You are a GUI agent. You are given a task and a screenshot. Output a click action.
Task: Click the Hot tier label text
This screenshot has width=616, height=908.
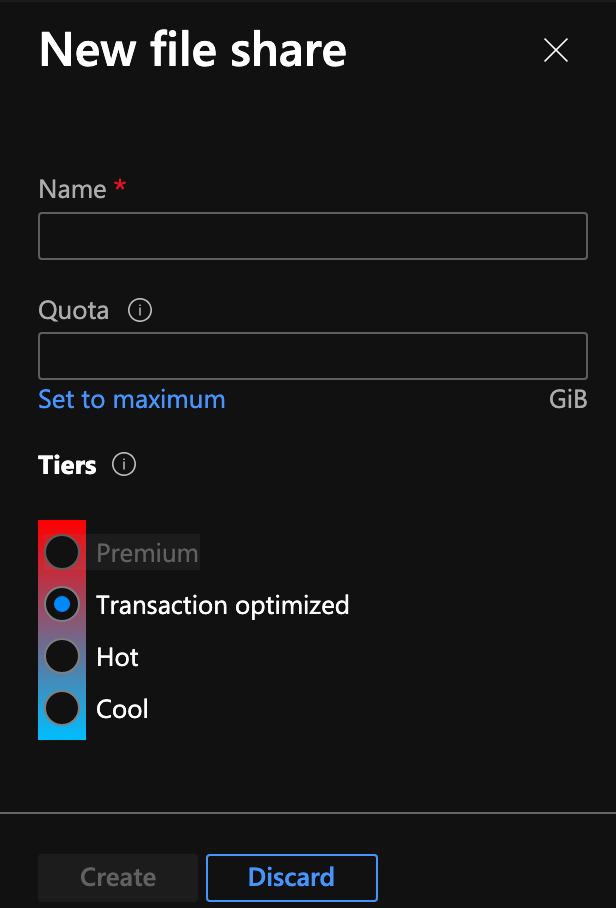(117, 657)
